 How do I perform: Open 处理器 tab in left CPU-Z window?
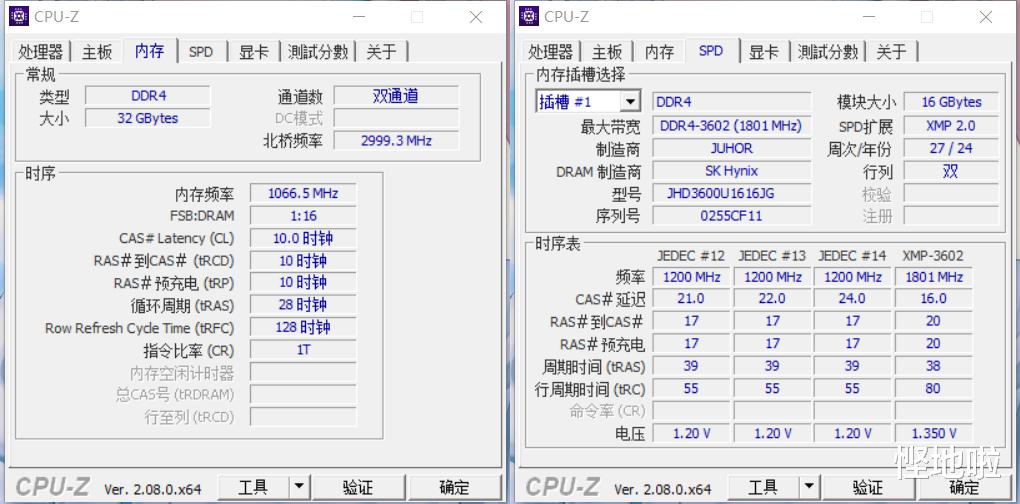pos(40,52)
